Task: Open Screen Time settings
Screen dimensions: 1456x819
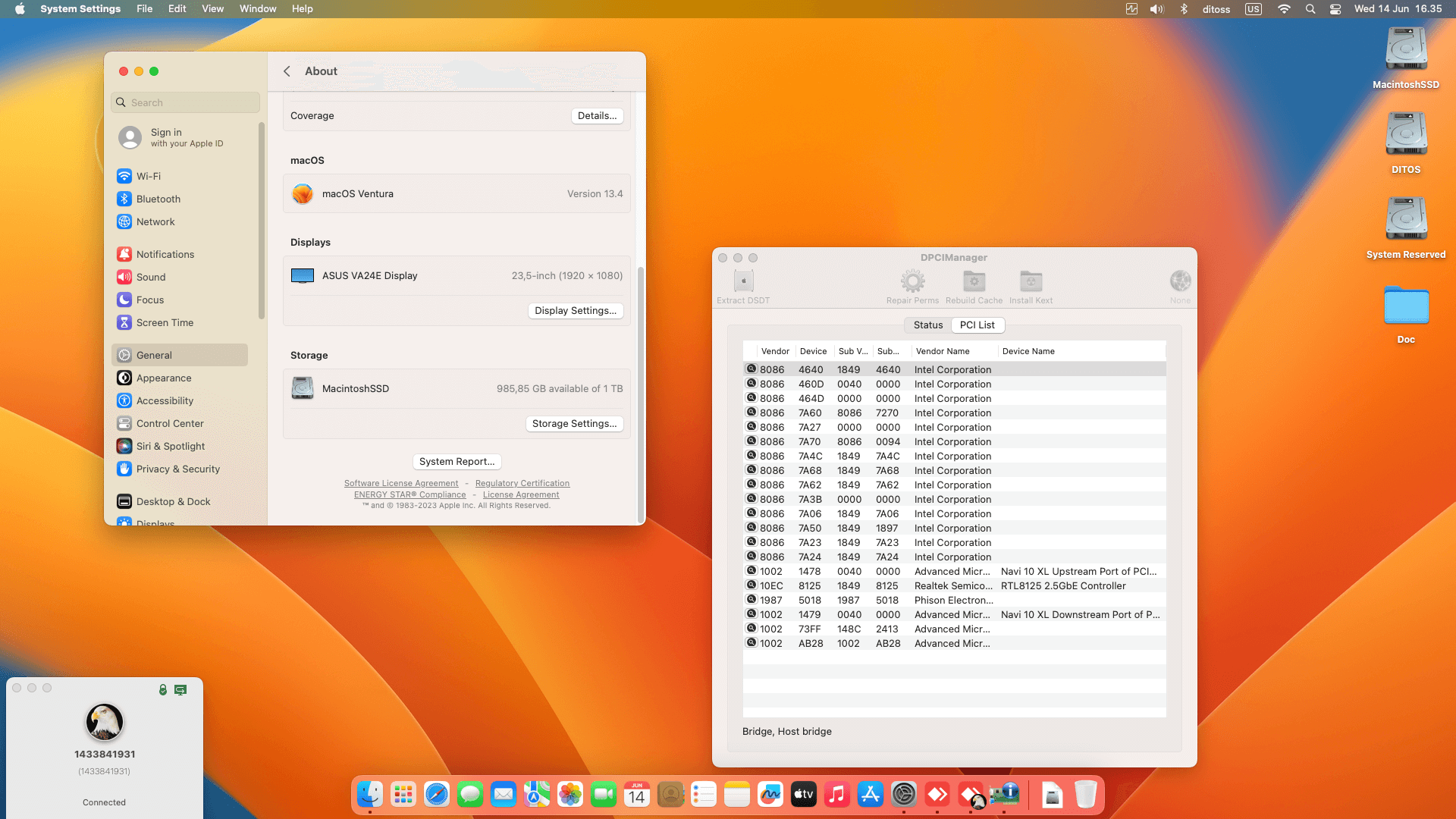Action: pyautogui.click(x=180, y=322)
